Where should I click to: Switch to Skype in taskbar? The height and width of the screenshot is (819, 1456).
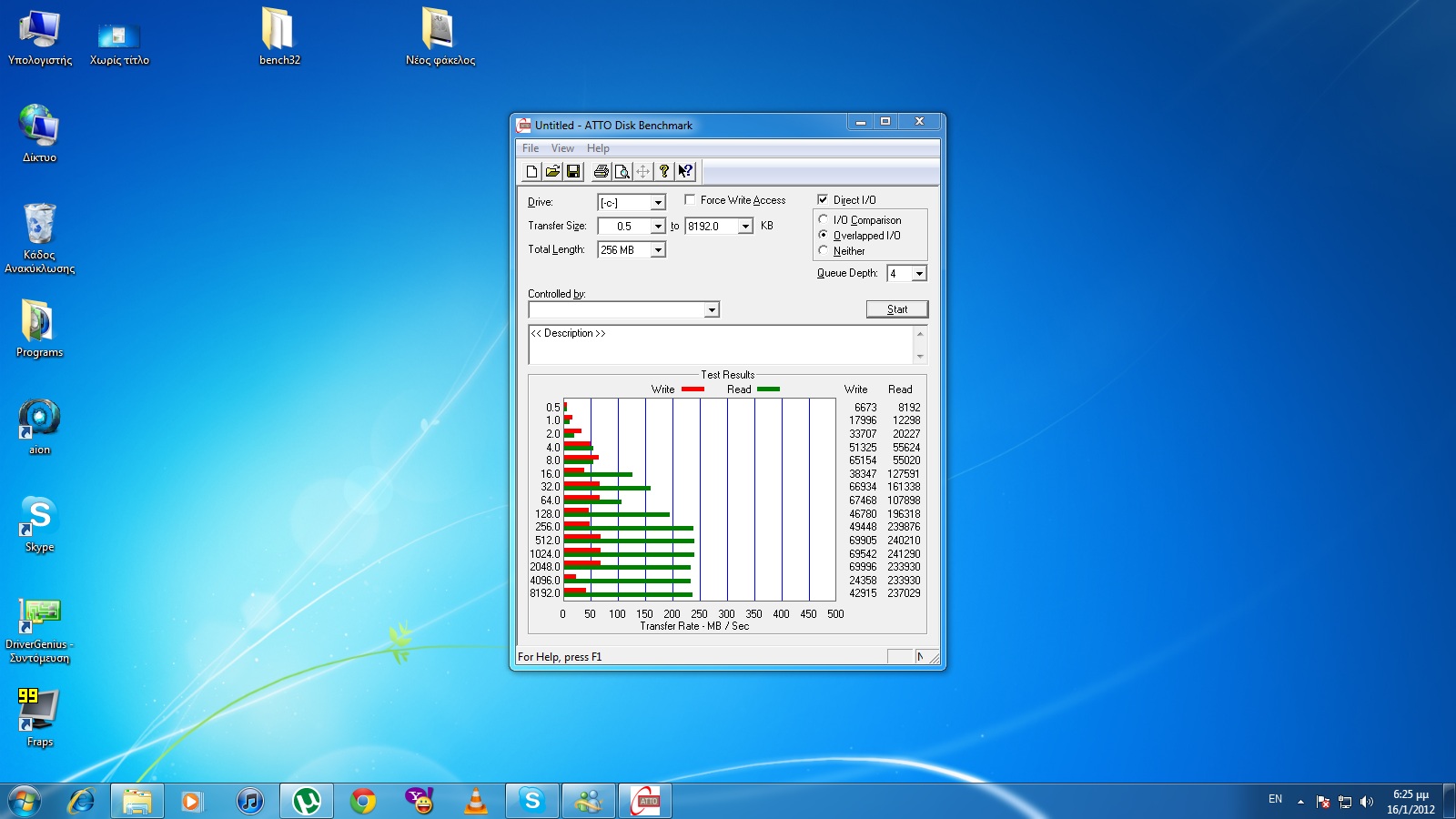(532, 802)
